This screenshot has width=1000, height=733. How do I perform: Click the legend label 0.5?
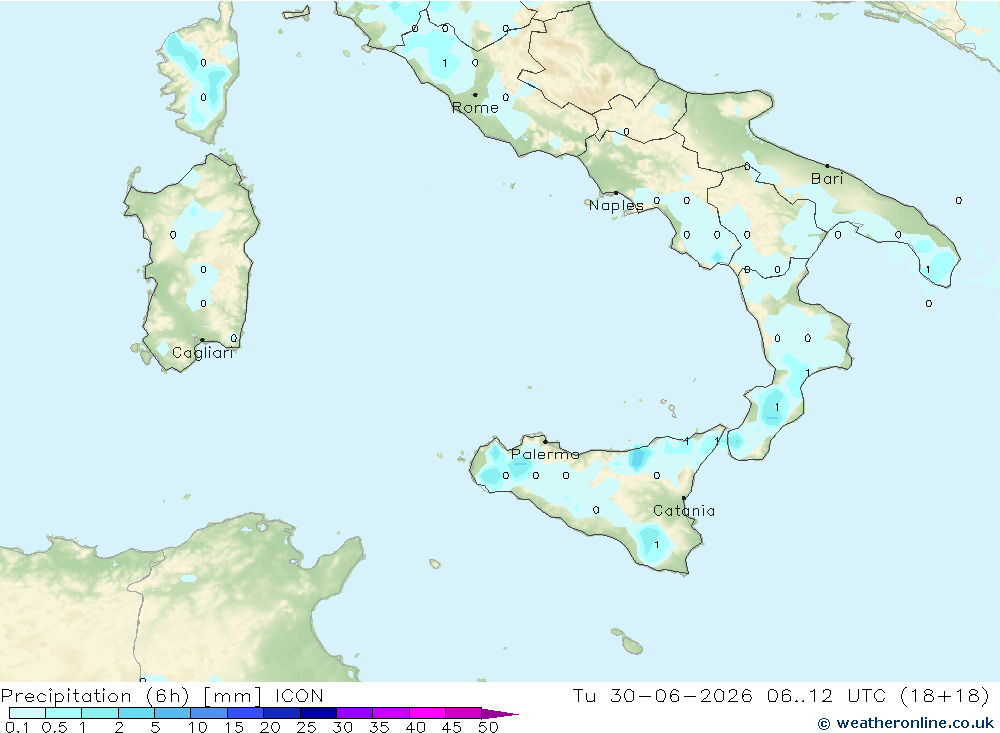[x=54, y=727]
